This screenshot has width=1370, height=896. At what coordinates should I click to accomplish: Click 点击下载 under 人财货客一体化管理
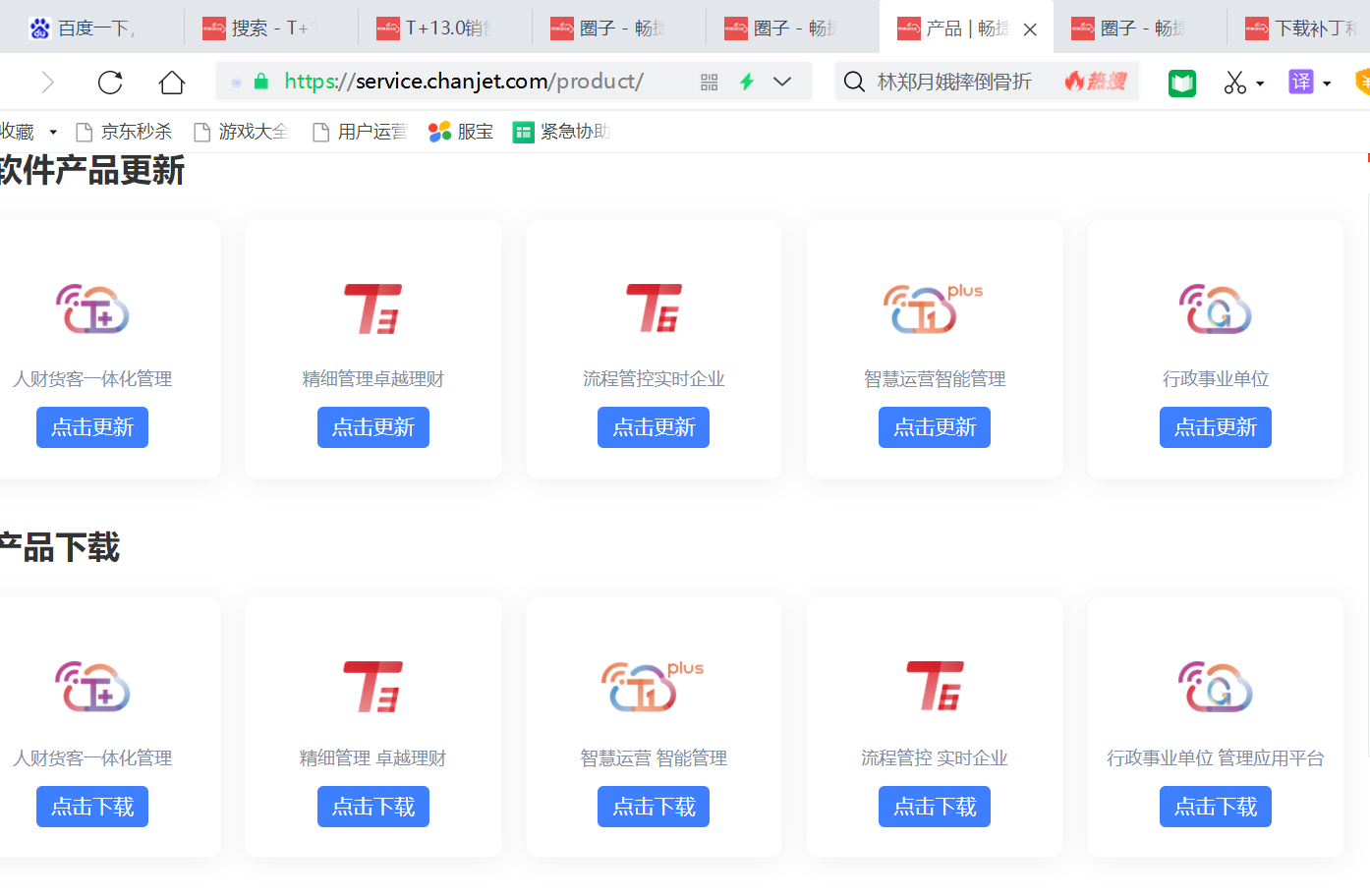(92, 807)
